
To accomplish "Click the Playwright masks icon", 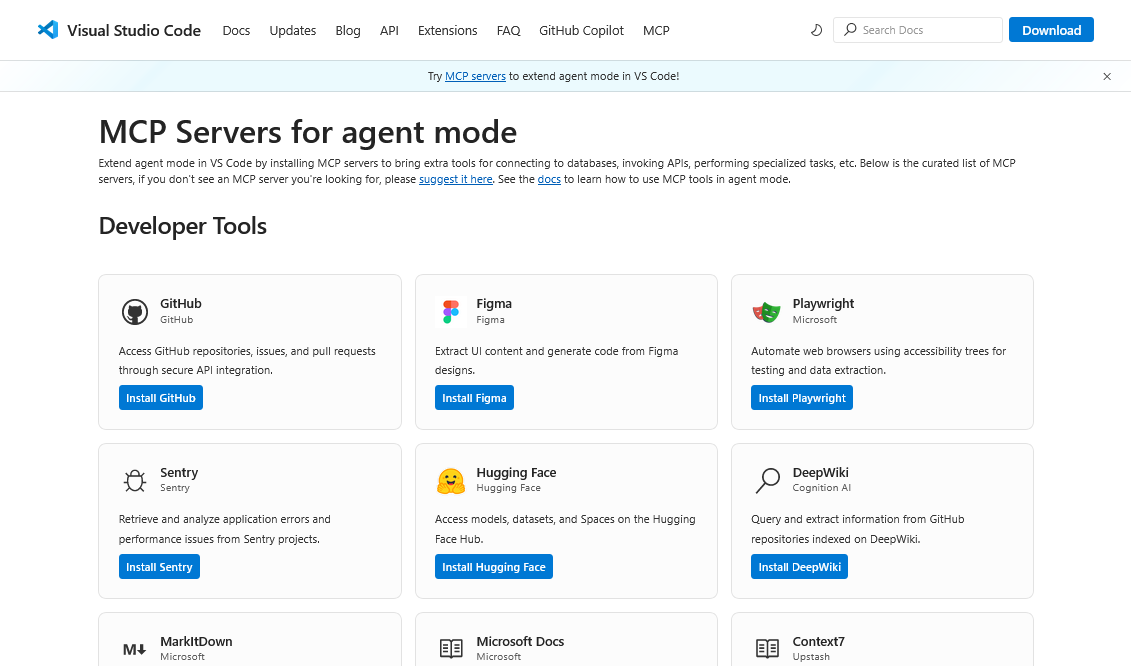I will 767,311.
